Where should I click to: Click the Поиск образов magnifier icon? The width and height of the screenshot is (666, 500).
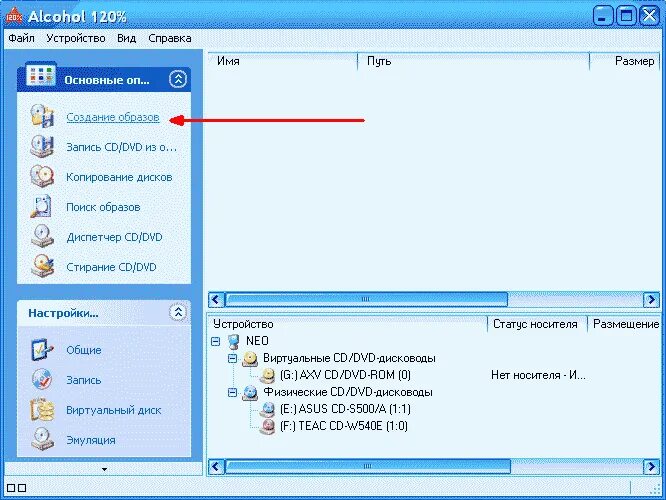(x=42, y=206)
